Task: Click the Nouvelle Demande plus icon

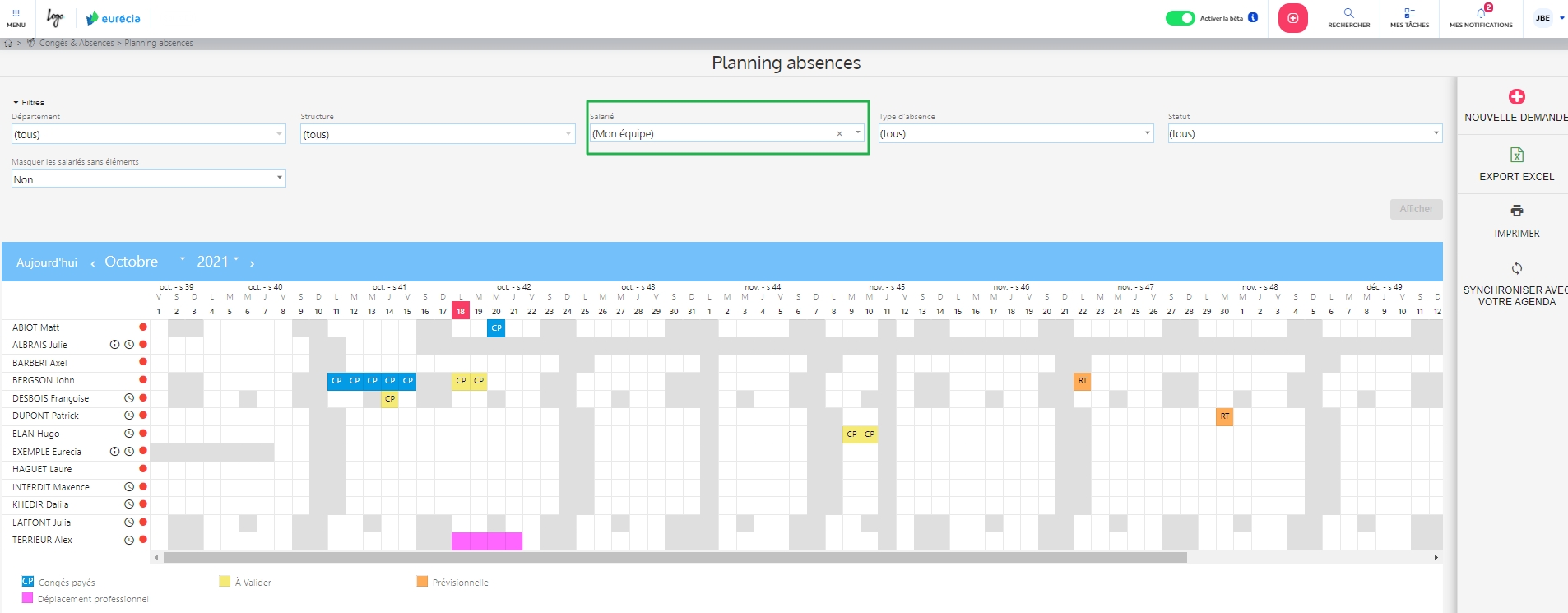Action: 1516,97
